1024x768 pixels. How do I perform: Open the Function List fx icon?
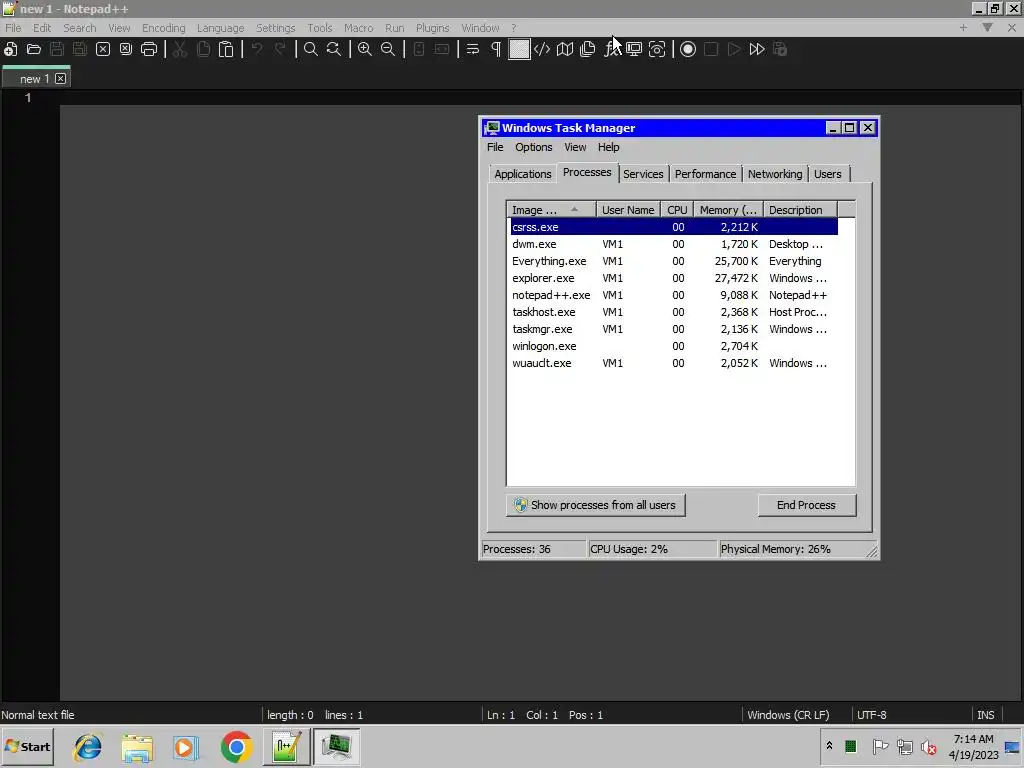612,49
